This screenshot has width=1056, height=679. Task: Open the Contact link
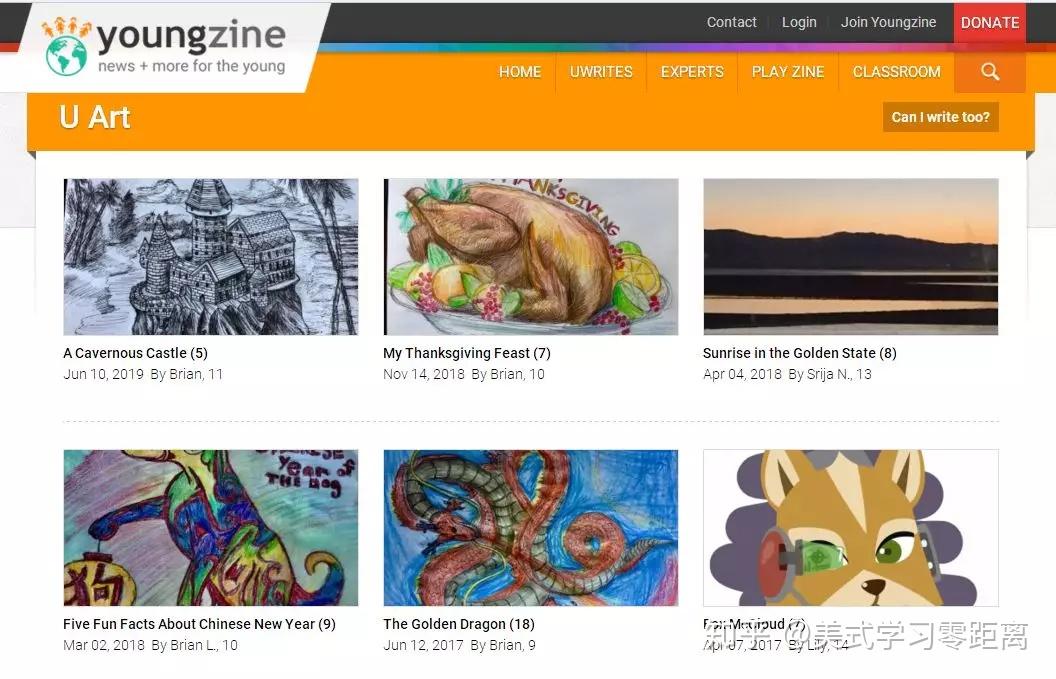pyautogui.click(x=731, y=22)
